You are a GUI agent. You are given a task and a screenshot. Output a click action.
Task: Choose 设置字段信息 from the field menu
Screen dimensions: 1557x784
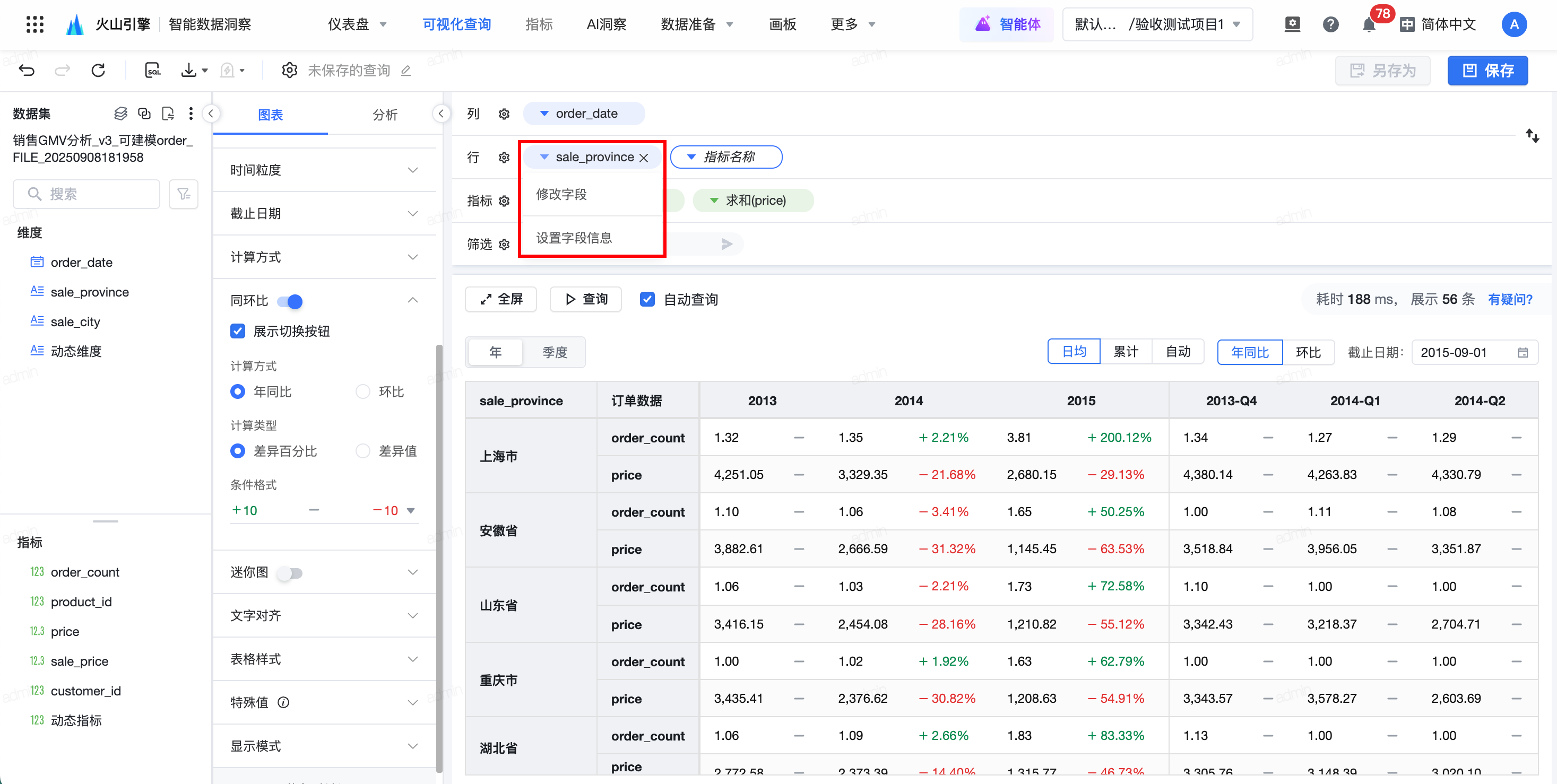click(574, 238)
